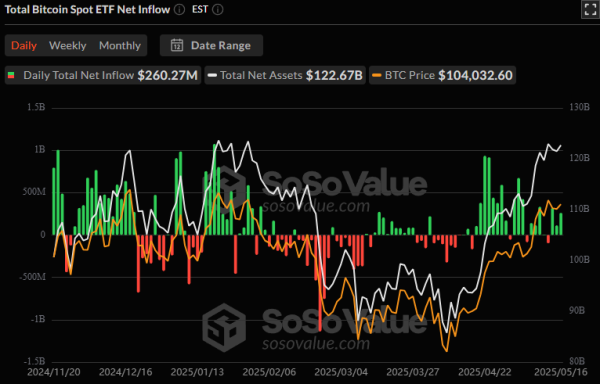
Task: Toggle BTC Price line visibility
Action: click(442, 75)
